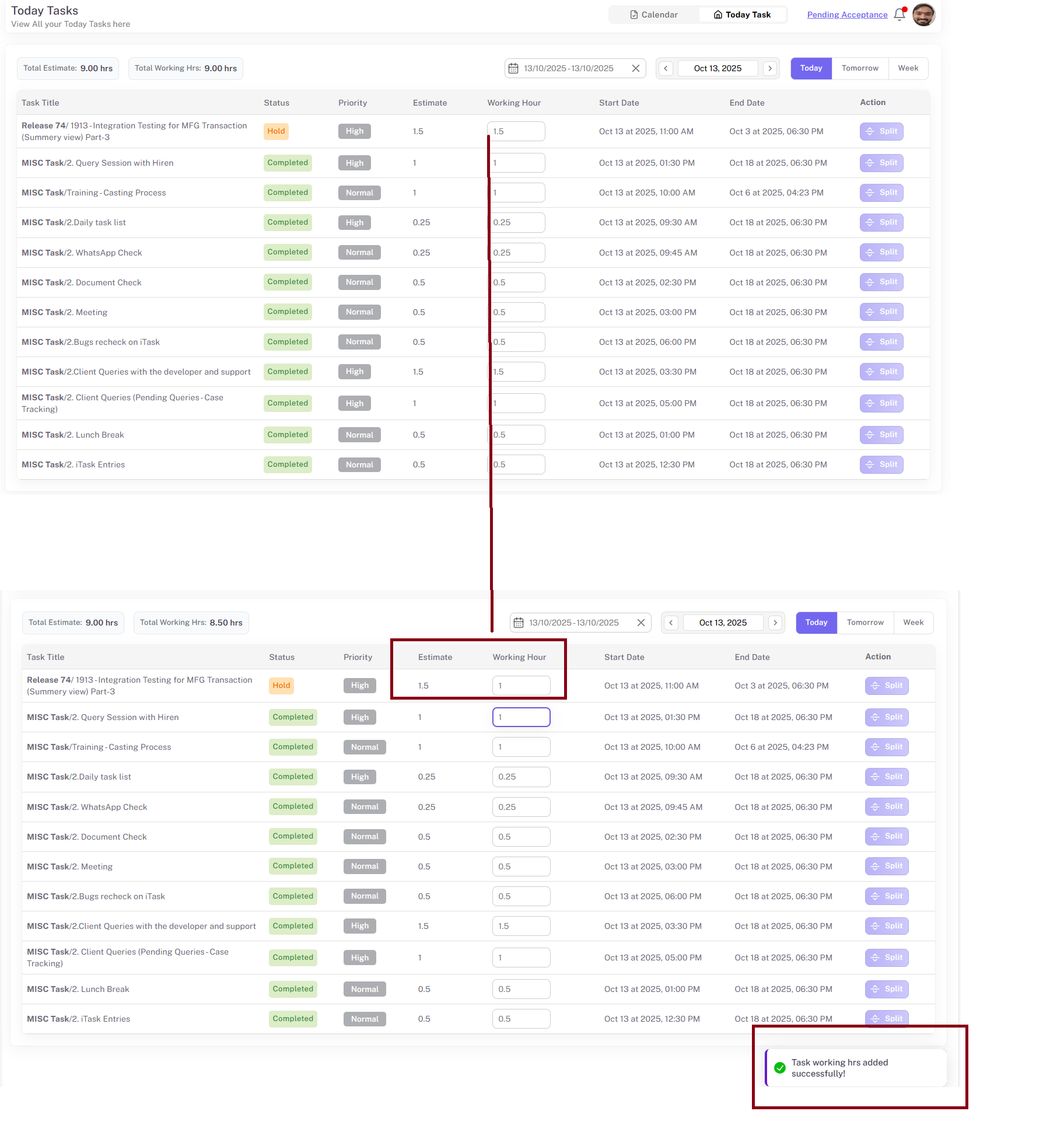This screenshot has width=1064, height=1139.
Task: Go to next day in top date navigator
Action: point(770,68)
